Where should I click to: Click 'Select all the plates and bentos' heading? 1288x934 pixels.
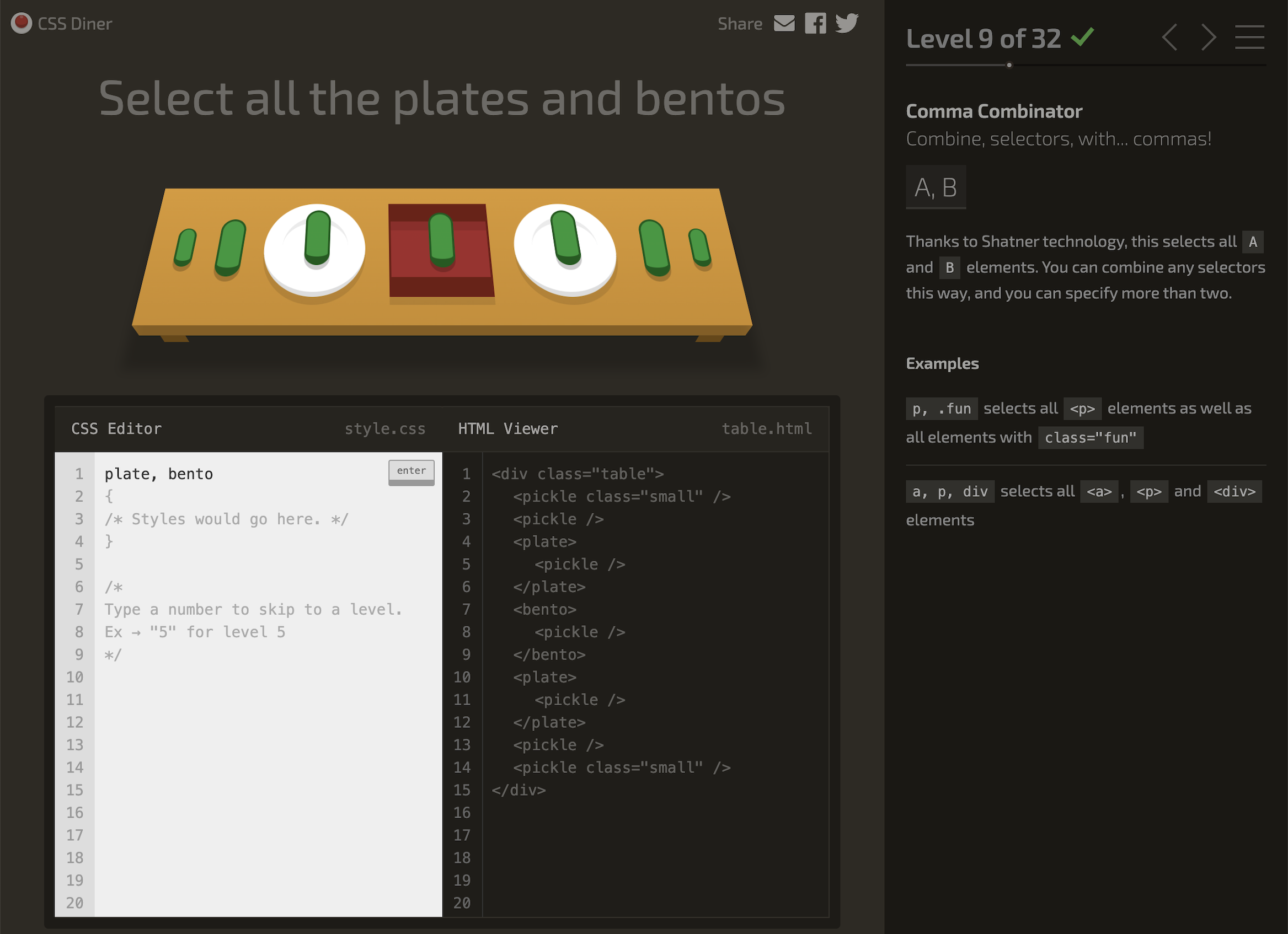coord(442,98)
